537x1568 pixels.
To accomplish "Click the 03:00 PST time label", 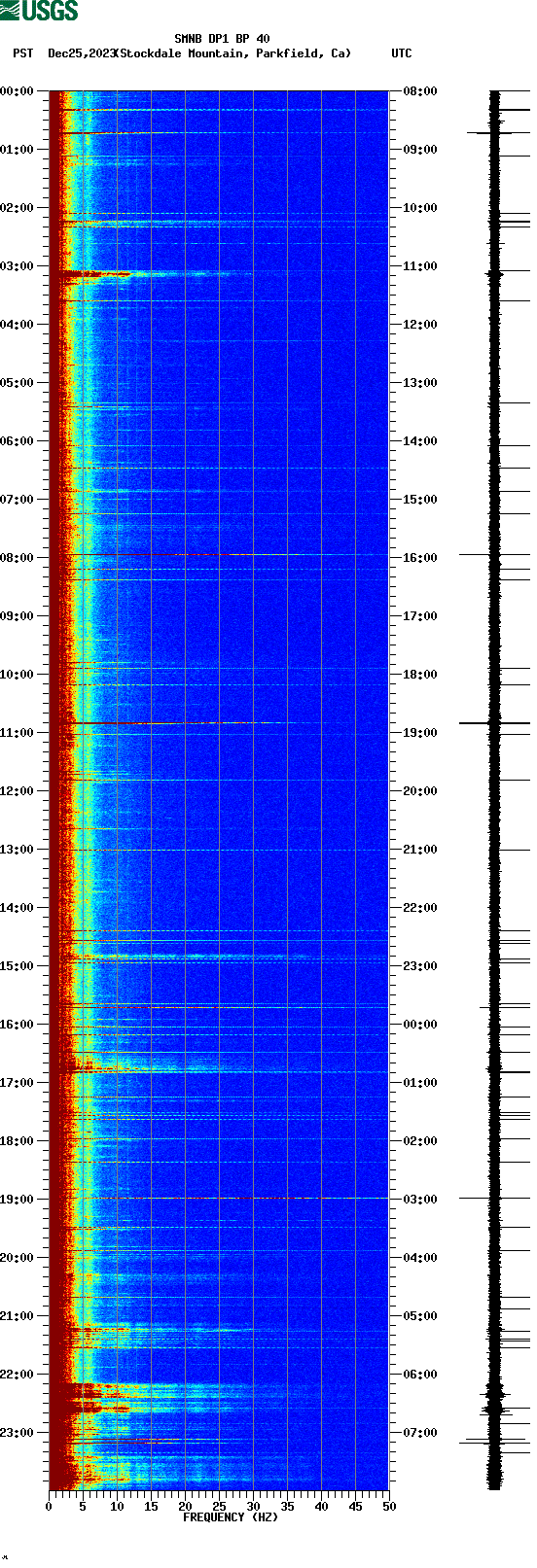I will [x=18, y=266].
